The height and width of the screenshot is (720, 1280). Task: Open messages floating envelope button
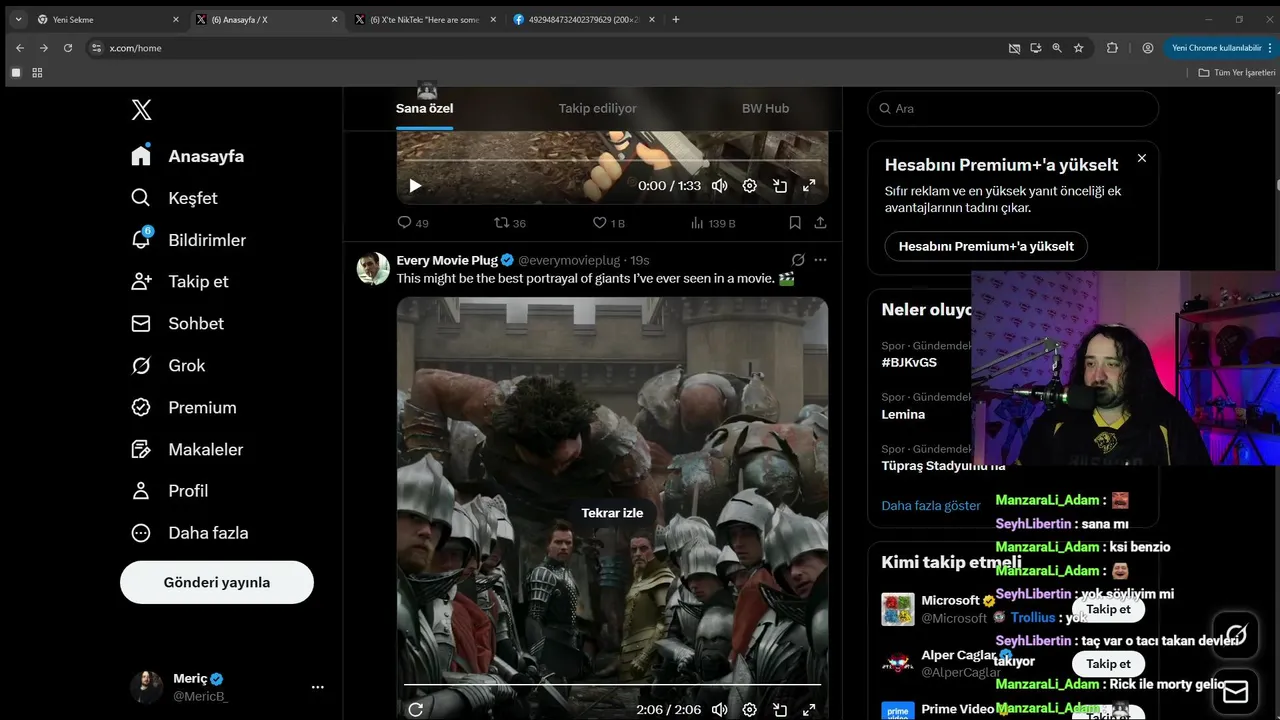pos(1236,692)
